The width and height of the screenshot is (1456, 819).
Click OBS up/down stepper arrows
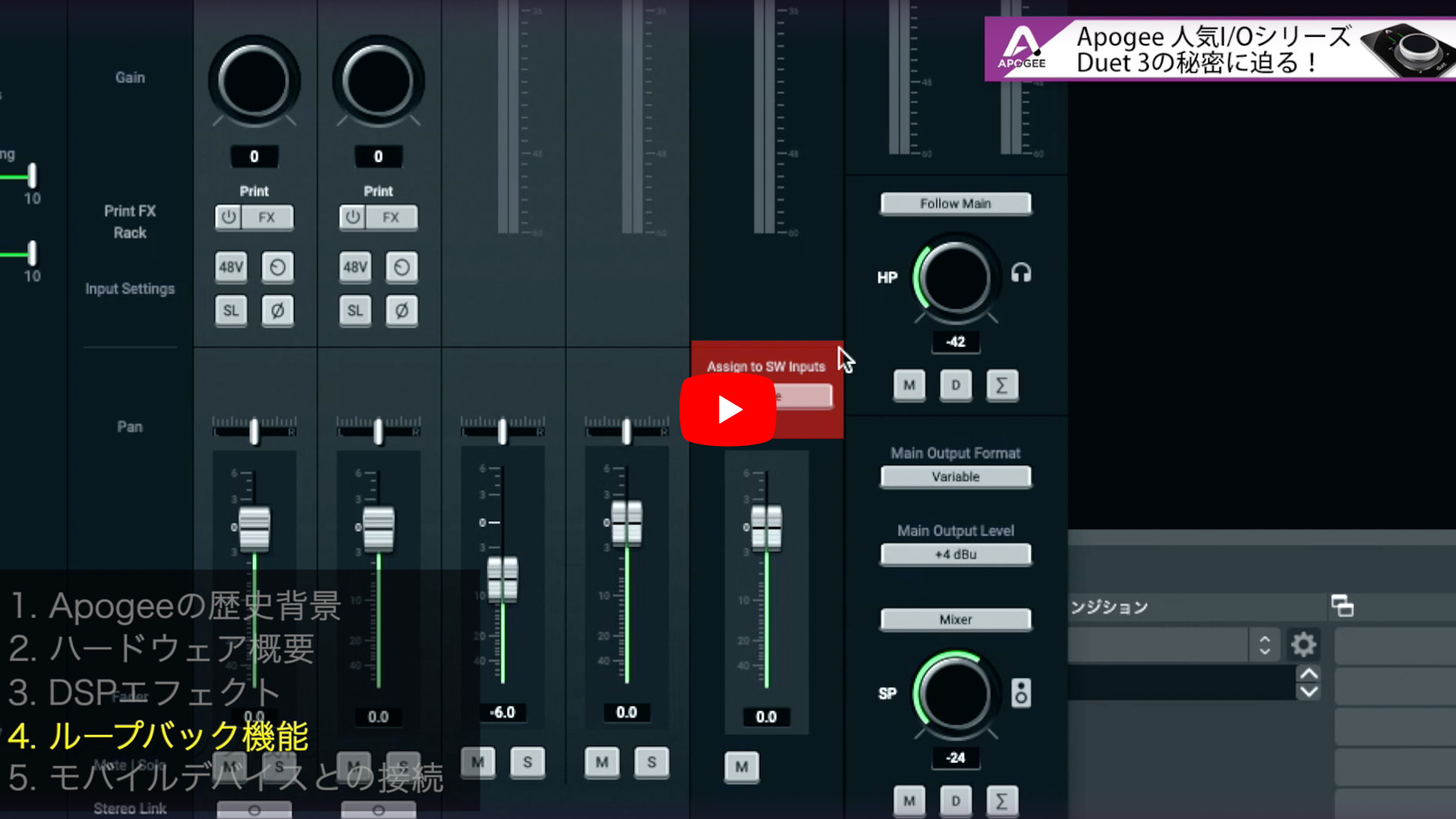pyautogui.click(x=1264, y=645)
